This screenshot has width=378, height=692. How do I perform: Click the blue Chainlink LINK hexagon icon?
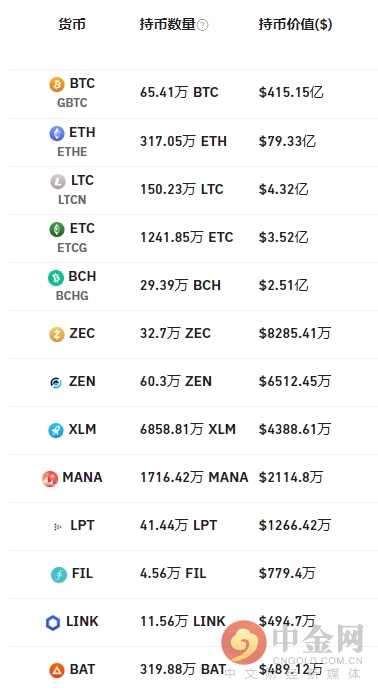point(52,623)
